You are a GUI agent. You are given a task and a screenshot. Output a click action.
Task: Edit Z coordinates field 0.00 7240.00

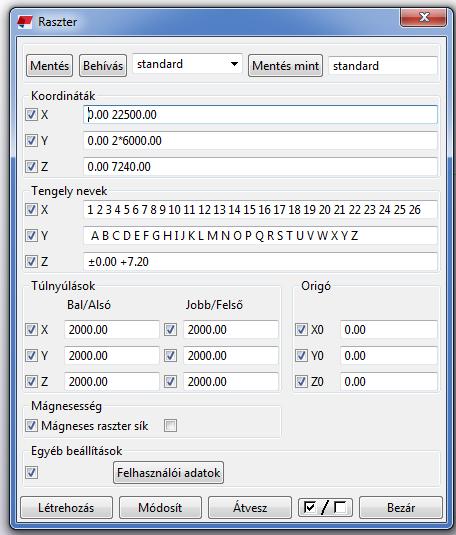260,167
